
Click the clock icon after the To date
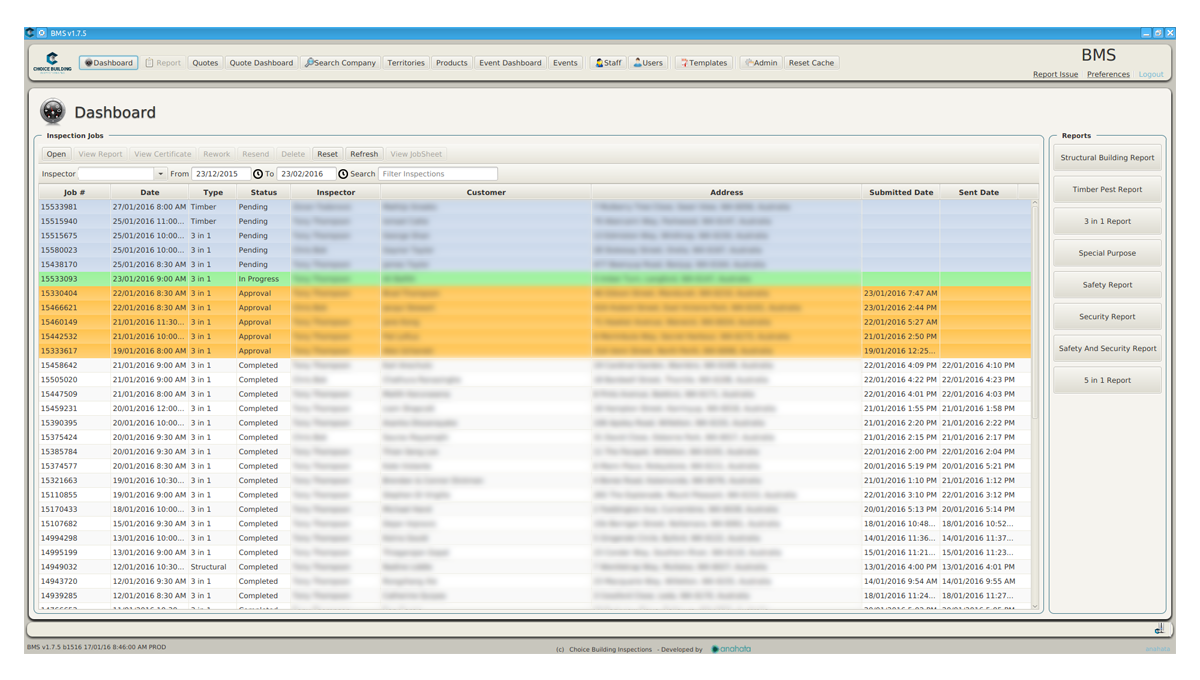(343, 174)
